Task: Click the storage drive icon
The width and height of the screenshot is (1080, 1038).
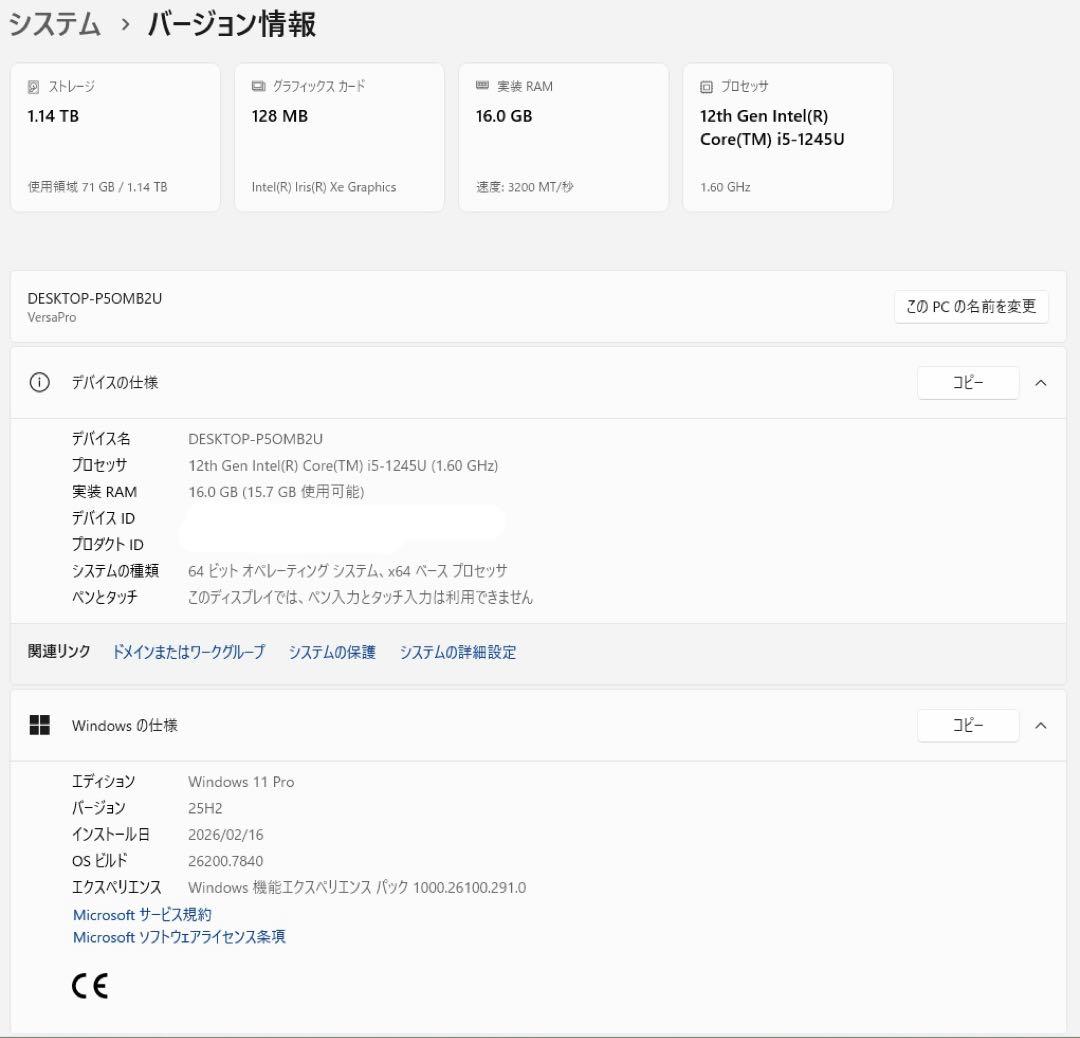Action: click(x=33, y=87)
